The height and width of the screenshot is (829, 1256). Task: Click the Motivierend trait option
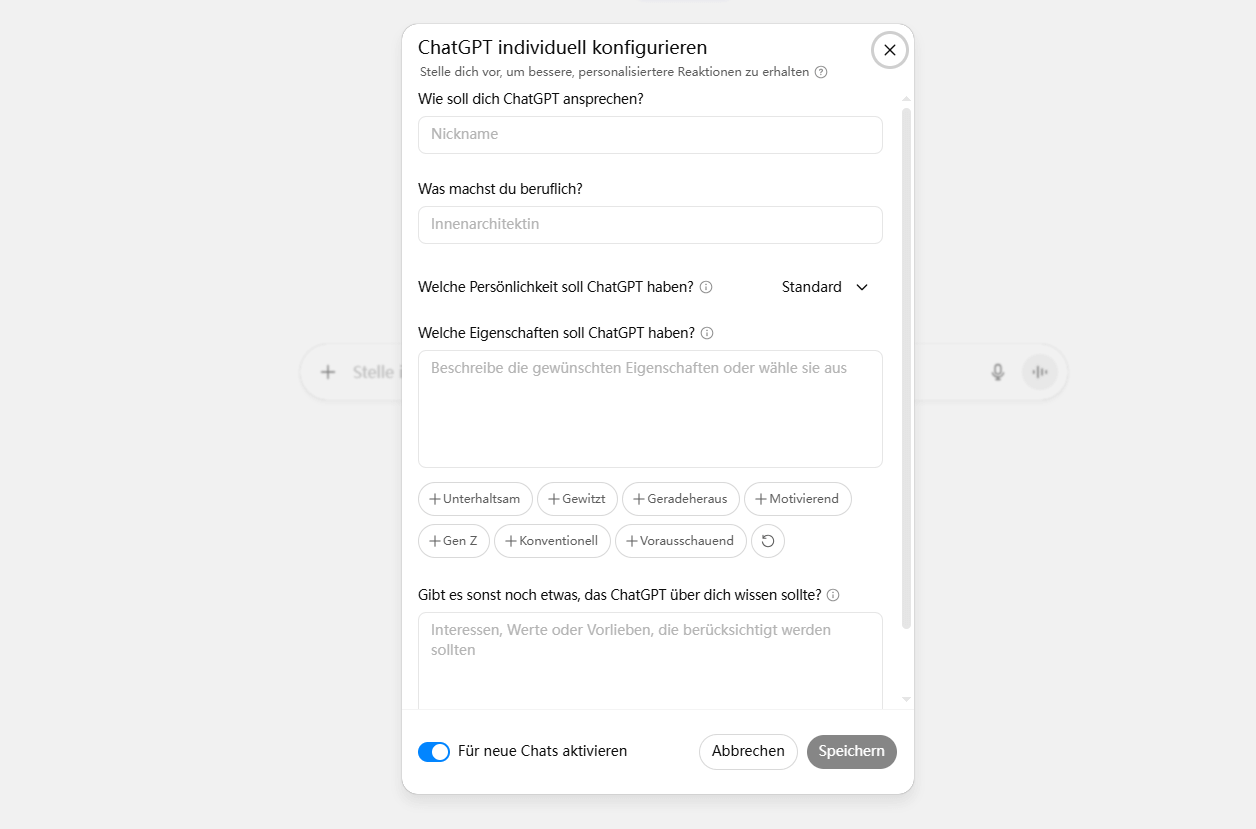[797, 498]
